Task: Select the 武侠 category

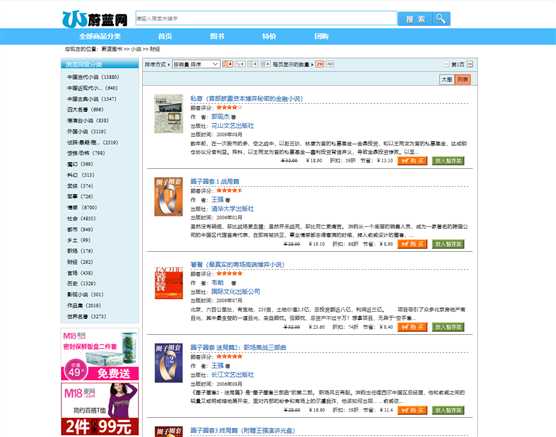Action: coord(80,186)
